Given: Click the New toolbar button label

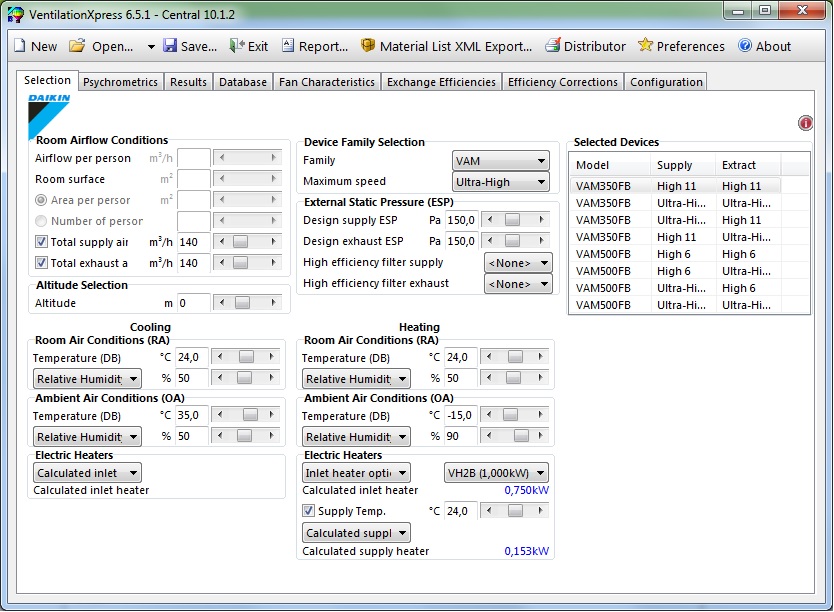Looking at the screenshot, I should 44,47.
